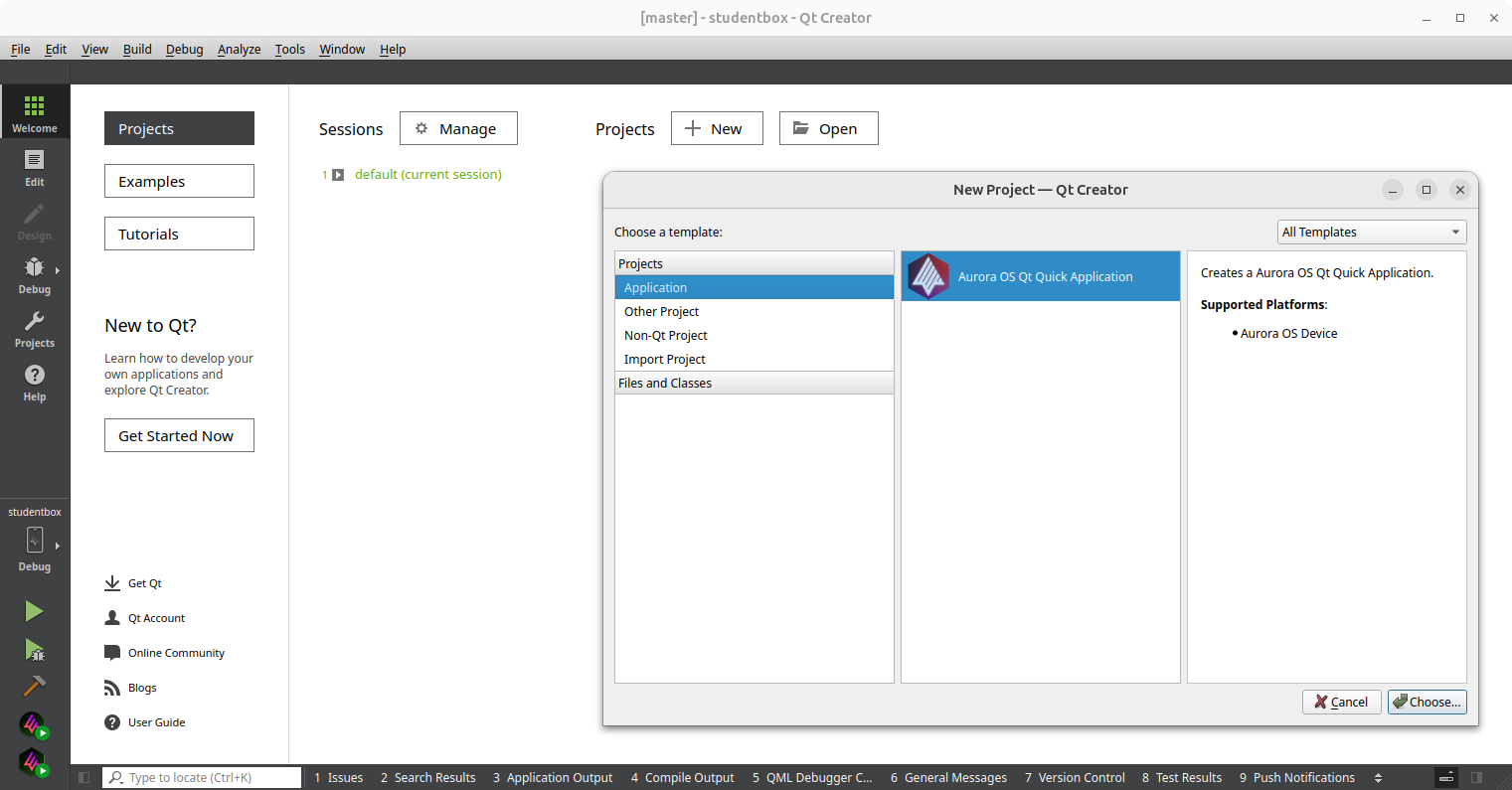Open the Debug mode in sidebar
Screen dimensions: 1512x790
[35, 275]
